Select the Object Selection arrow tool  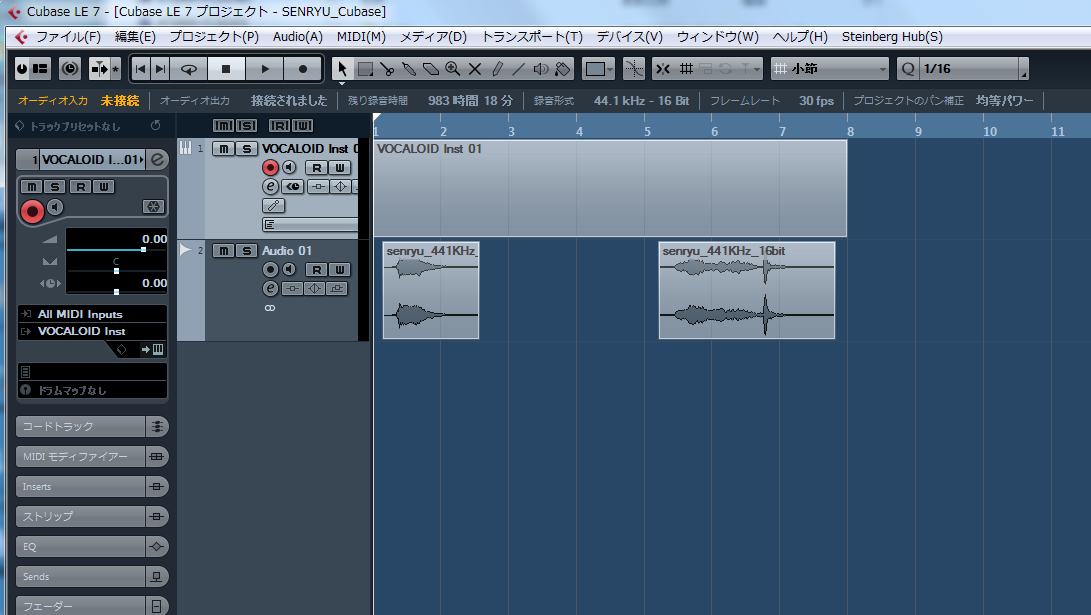tap(342, 69)
